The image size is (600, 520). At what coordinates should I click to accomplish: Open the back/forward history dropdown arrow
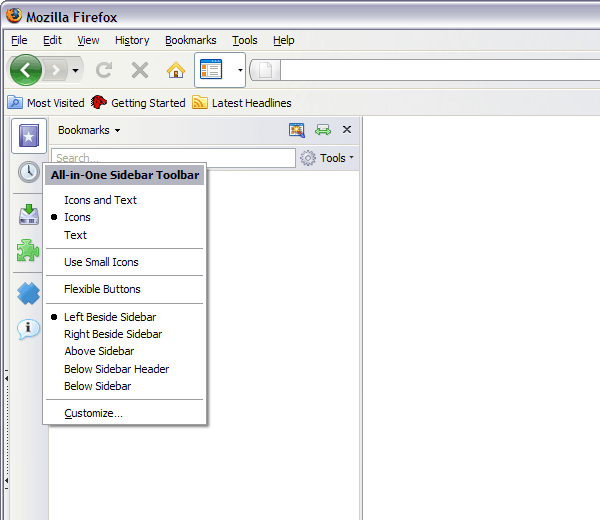(x=75, y=70)
